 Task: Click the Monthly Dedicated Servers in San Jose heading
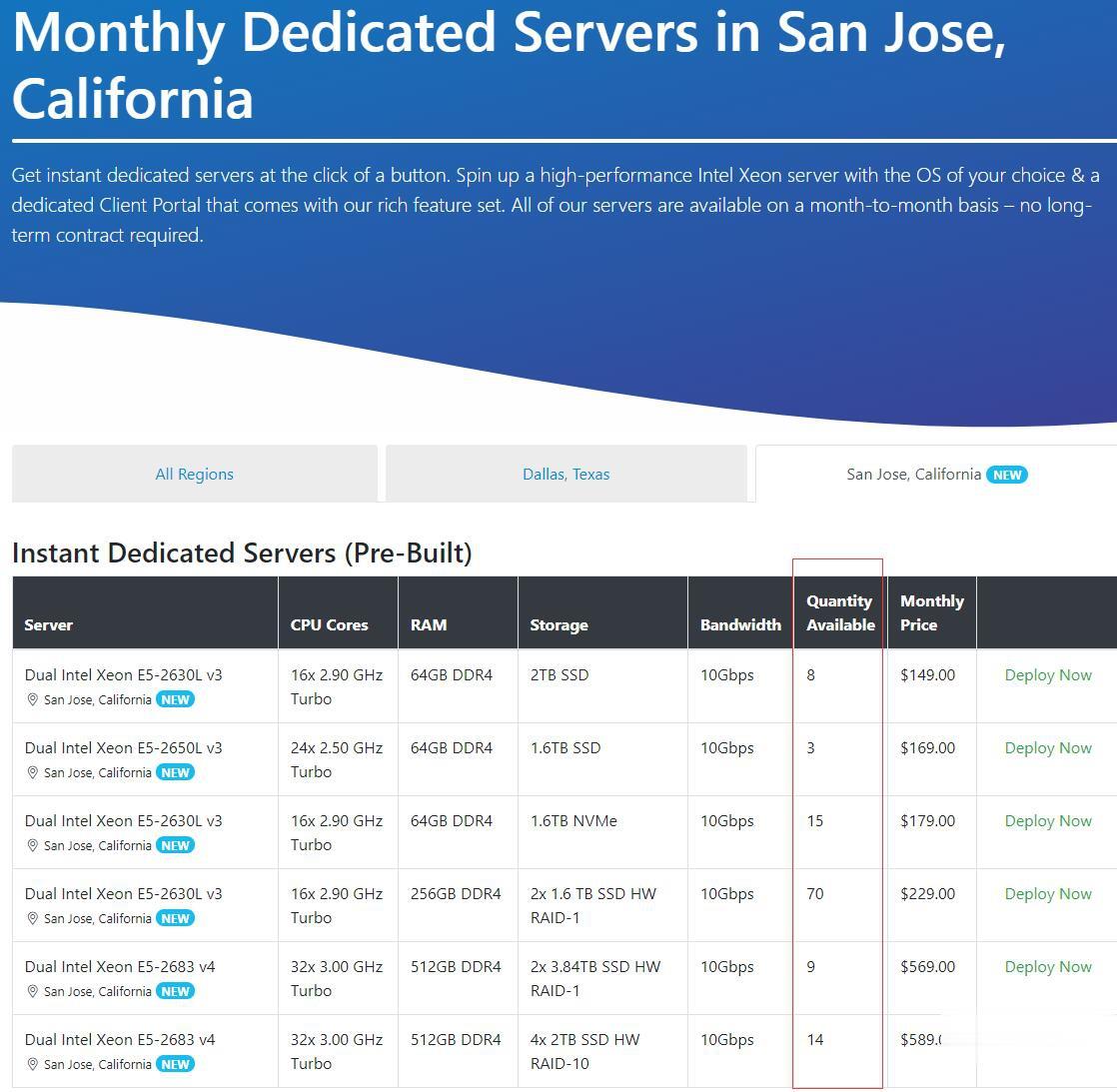(x=509, y=66)
